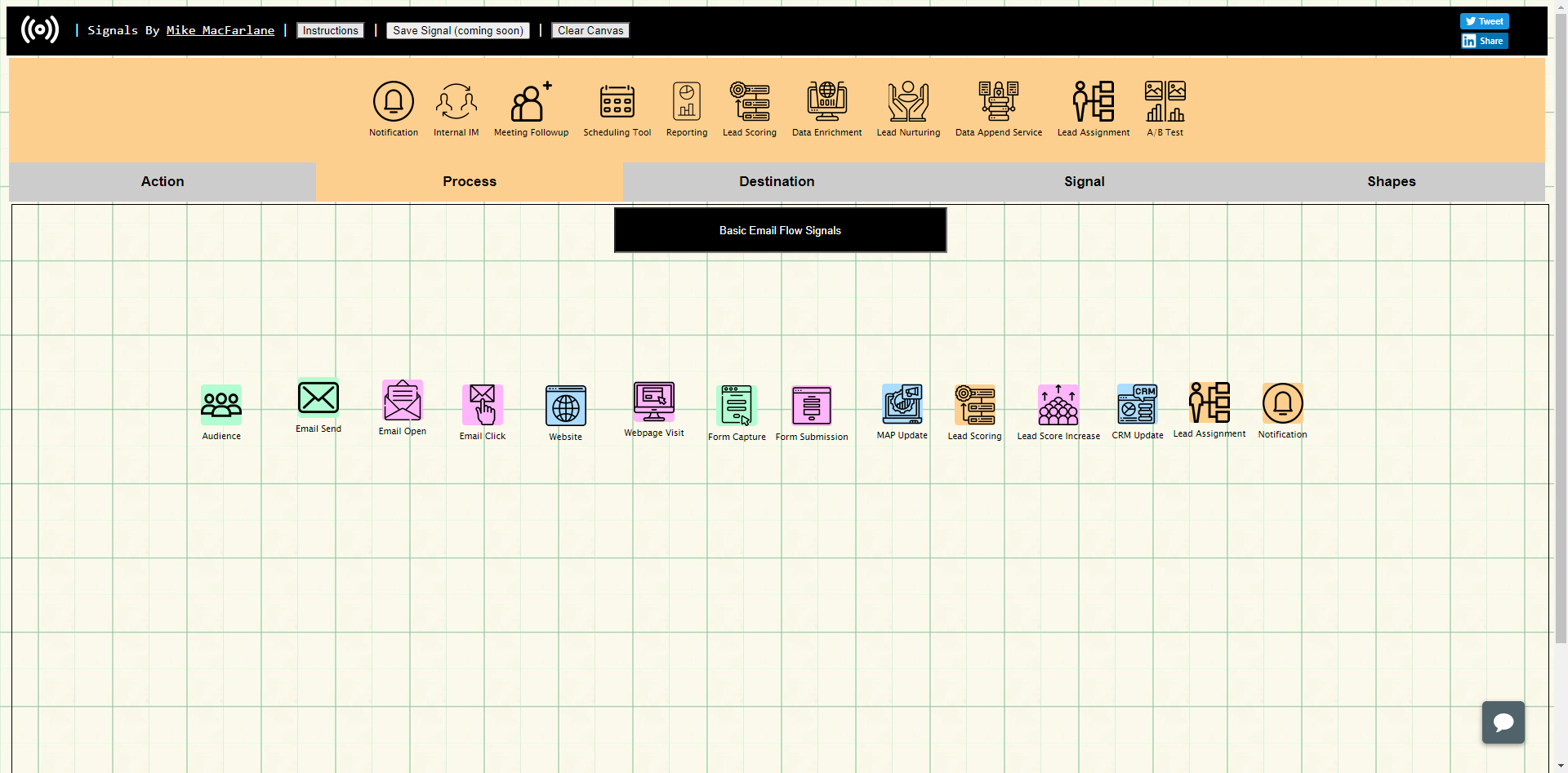Screen dimensions: 1568x773
Task: Select the Lead Score Increase node
Action: coord(1058,405)
